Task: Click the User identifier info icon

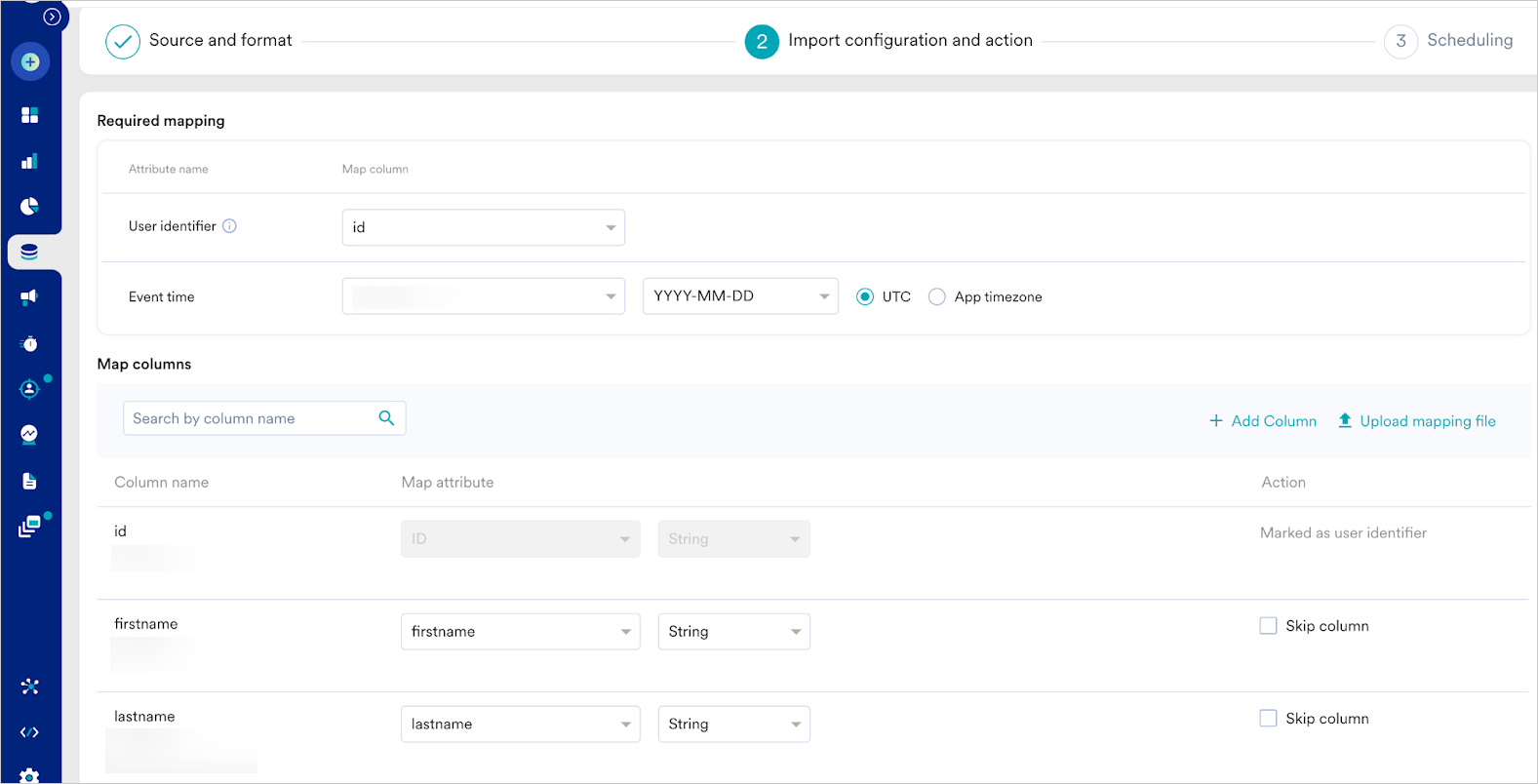Action: tap(229, 226)
